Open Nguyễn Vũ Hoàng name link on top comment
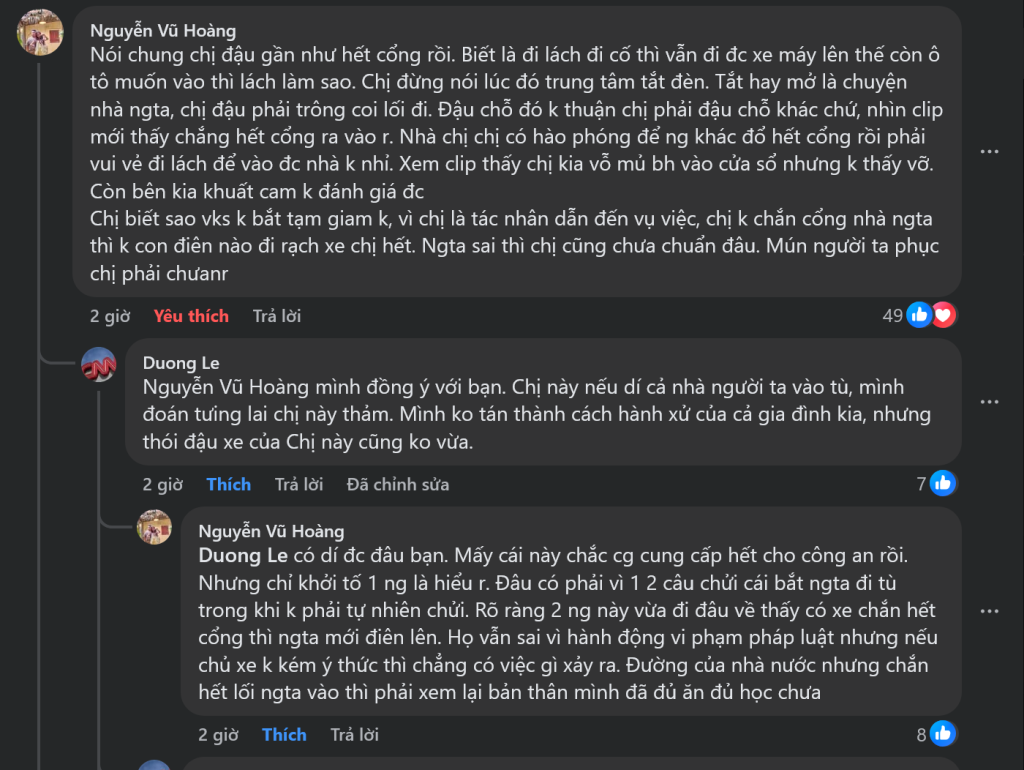 [x=163, y=31]
